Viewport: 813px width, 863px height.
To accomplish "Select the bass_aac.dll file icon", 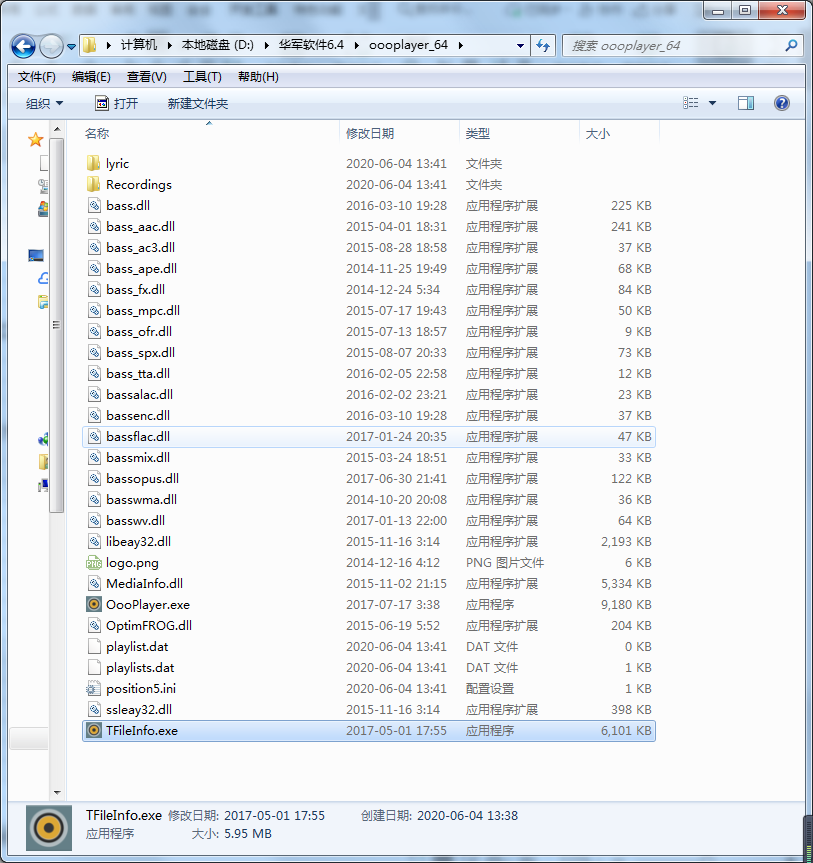I will 94,226.
